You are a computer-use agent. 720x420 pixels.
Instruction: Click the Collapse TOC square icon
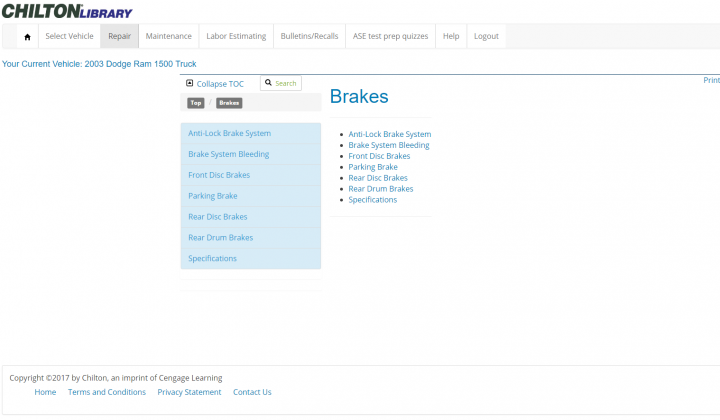pos(189,83)
